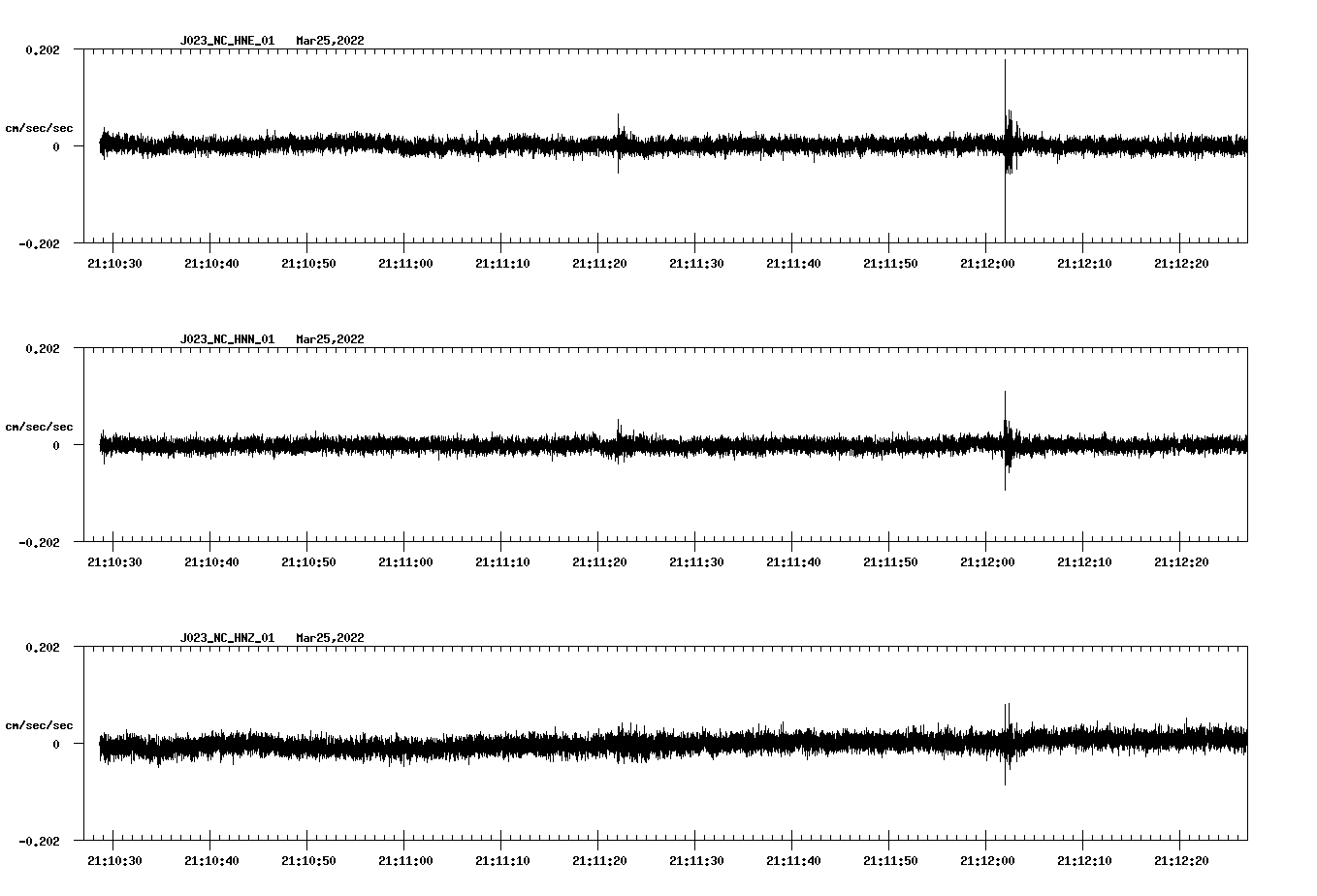1317x896 pixels.
Task: Click the 21:12:20 time label under HNE plot
Action: point(1181,263)
